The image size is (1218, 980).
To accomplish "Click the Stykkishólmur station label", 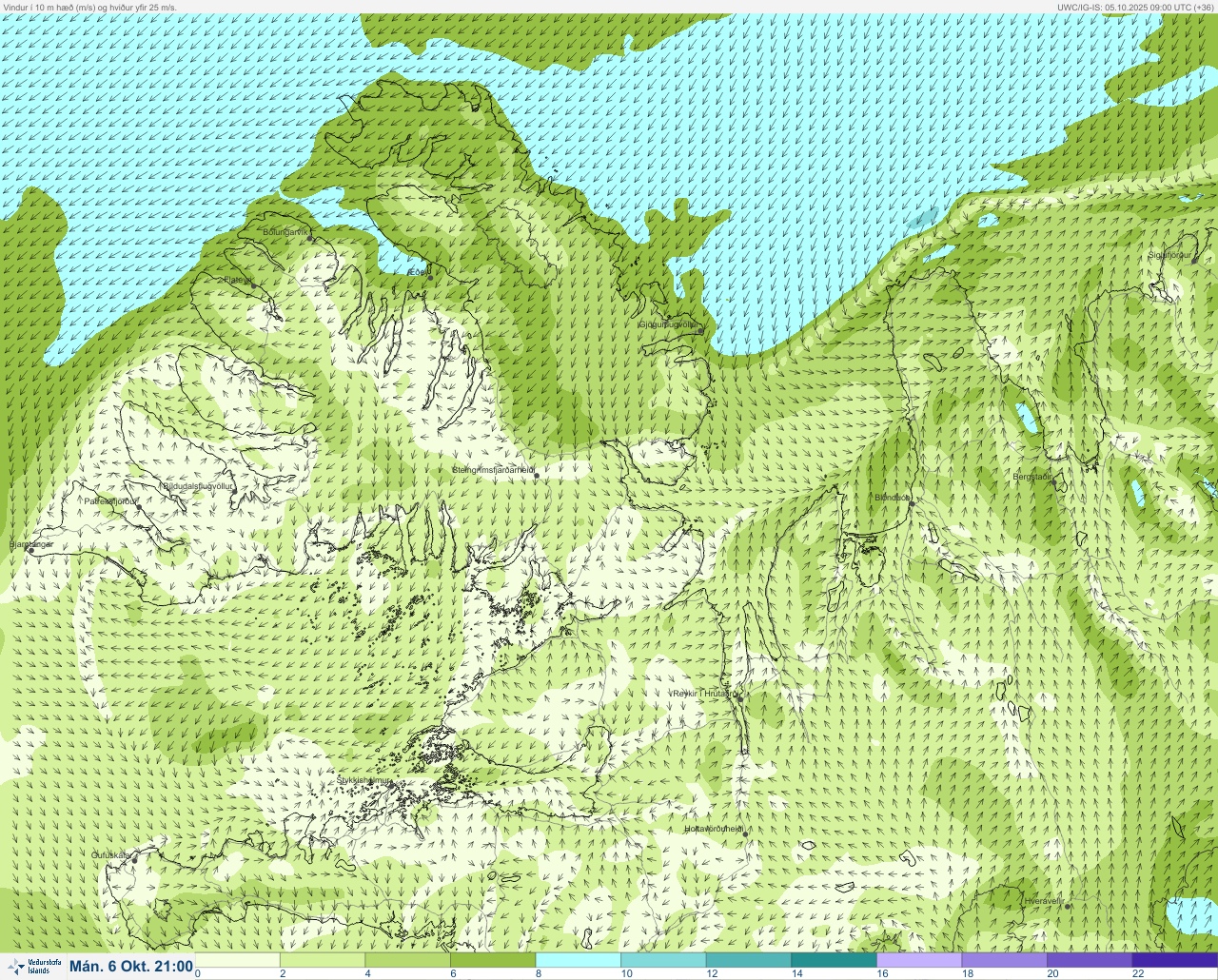I will (363, 779).
